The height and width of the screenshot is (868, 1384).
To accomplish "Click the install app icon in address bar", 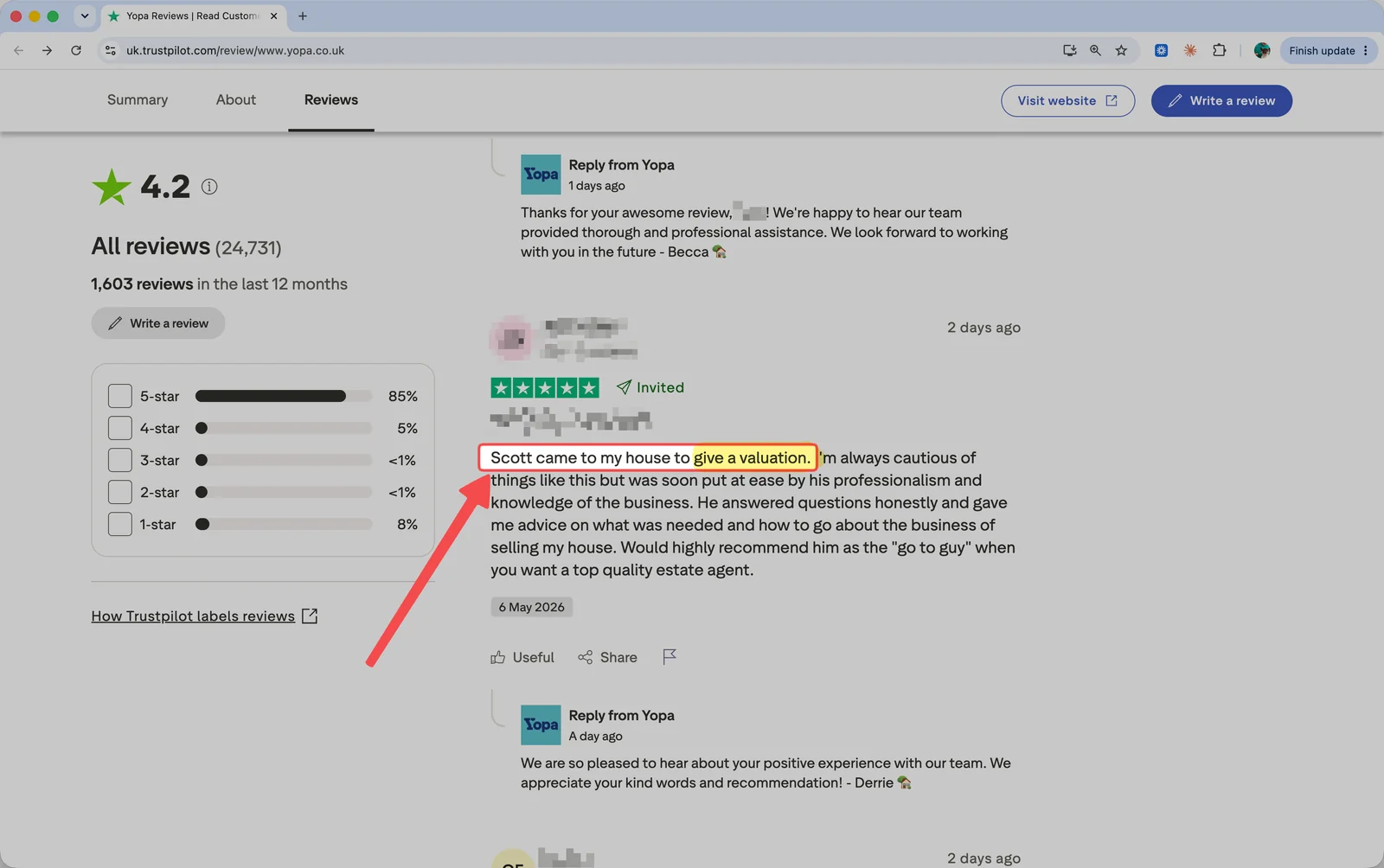I will 1070,50.
